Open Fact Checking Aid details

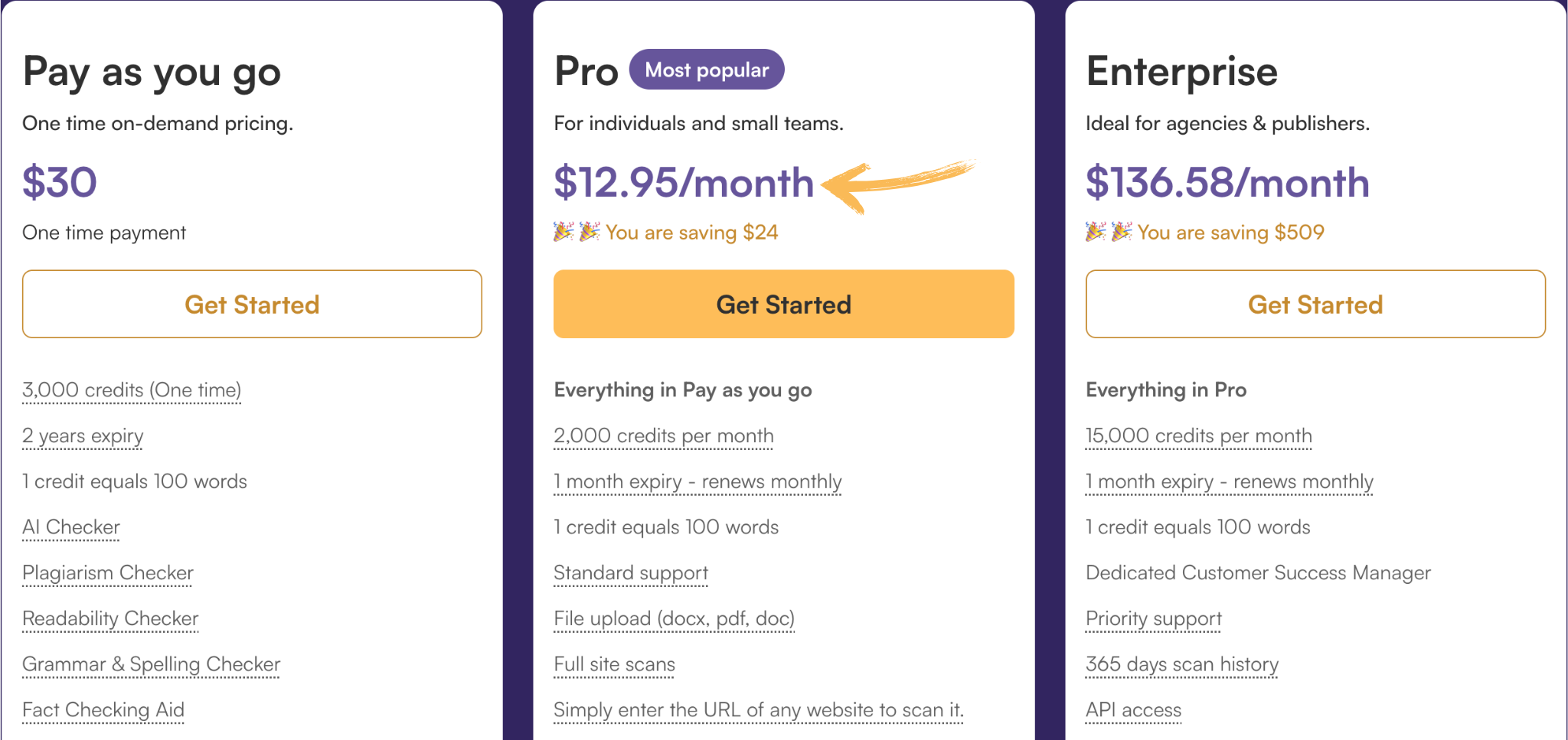tap(103, 711)
